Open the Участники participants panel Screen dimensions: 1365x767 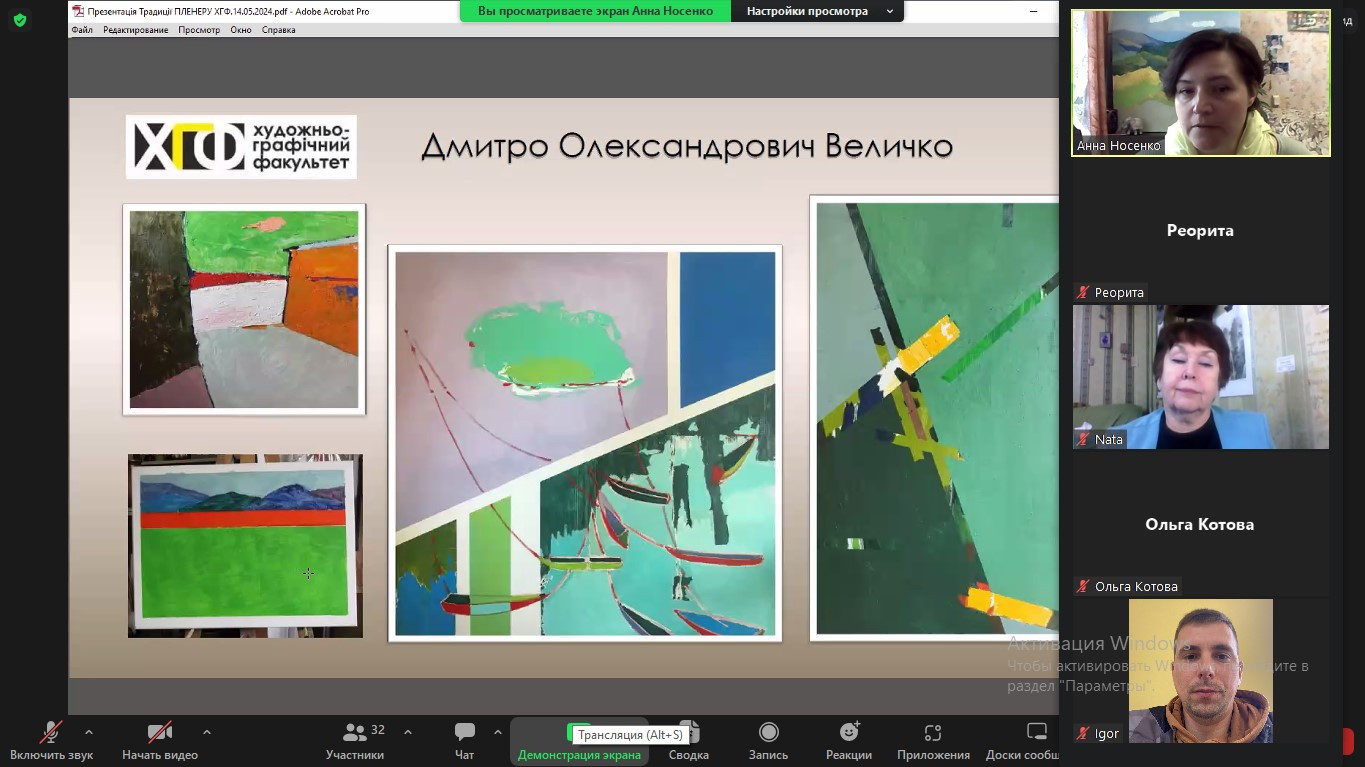coord(355,741)
